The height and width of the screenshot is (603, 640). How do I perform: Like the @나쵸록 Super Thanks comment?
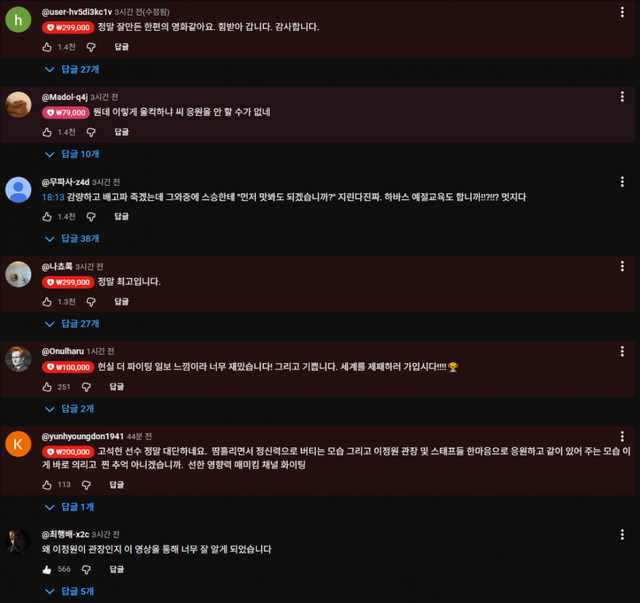[x=47, y=302]
